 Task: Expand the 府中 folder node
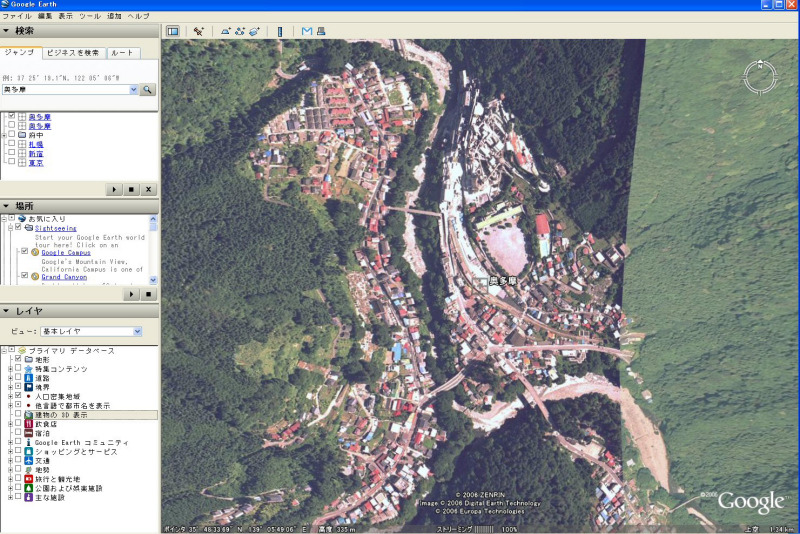coord(5,135)
